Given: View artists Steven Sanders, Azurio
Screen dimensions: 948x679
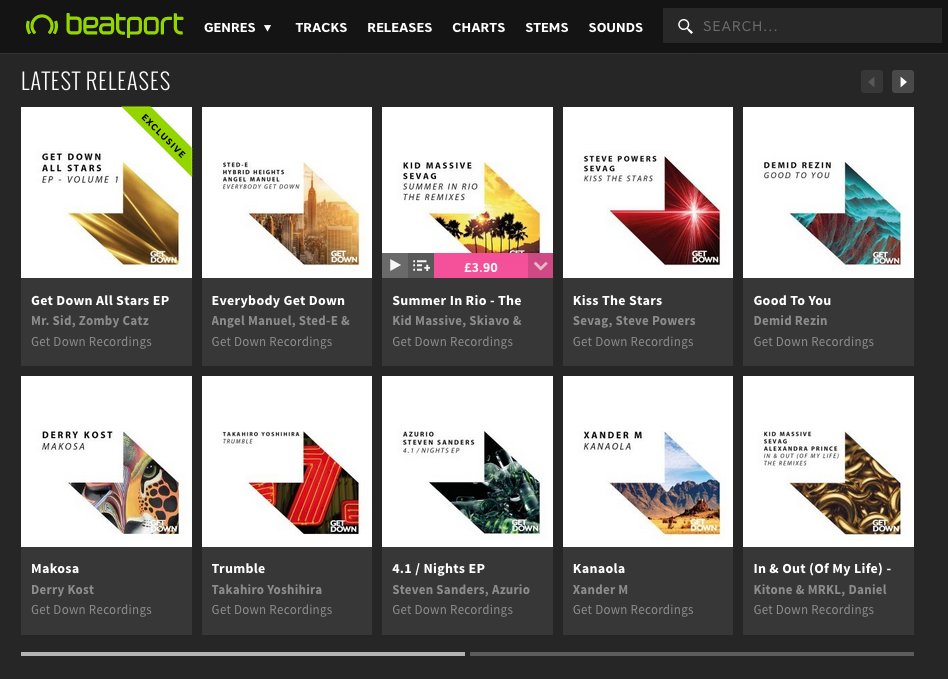Looking at the screenshot, I should click(461, 590).
